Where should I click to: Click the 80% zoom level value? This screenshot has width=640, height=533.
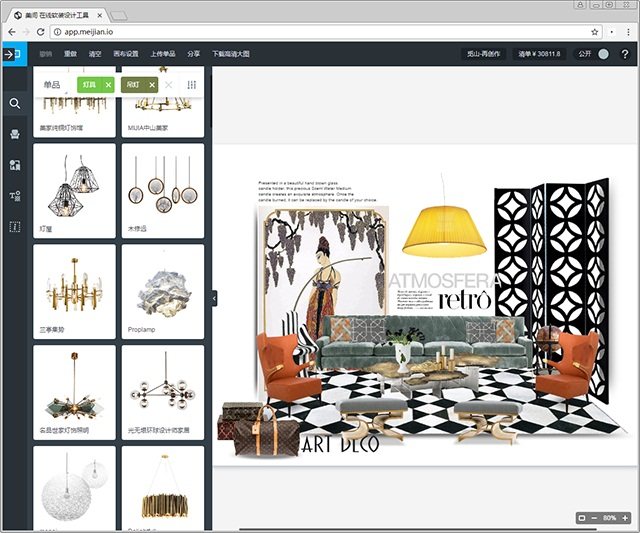point(609,518)
